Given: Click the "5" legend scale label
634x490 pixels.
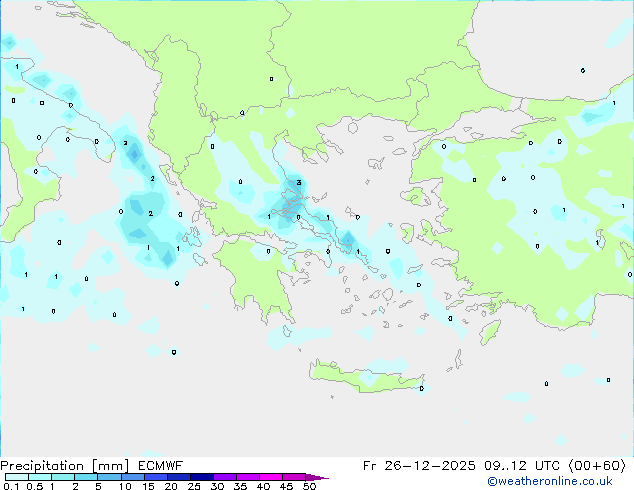Looking at the screenshot, I should 98,486.
